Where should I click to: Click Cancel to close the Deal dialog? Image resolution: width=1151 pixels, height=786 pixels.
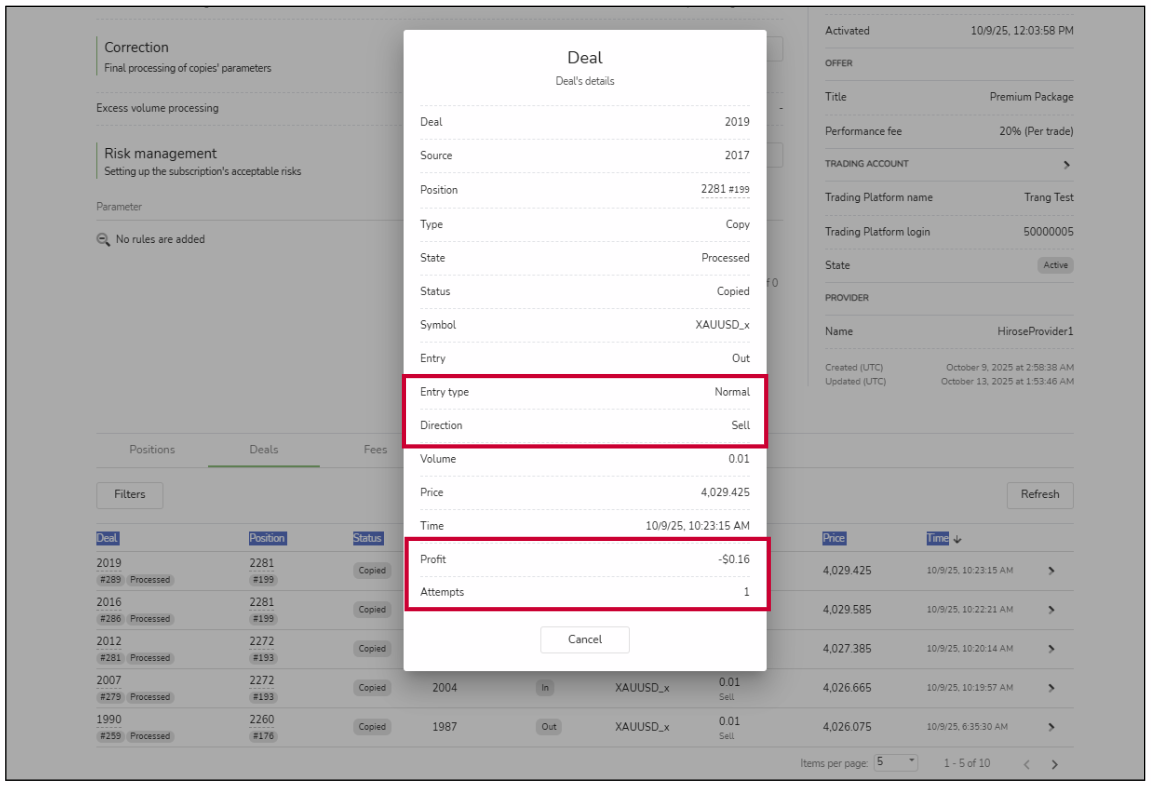pyautogui.click(x=584, y=640)
